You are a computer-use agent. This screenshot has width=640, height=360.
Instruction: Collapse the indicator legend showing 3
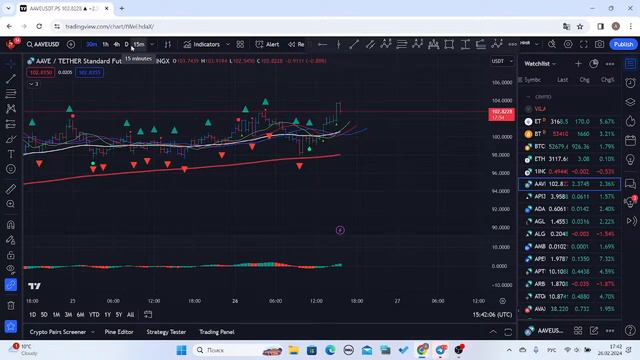(33, 84)
